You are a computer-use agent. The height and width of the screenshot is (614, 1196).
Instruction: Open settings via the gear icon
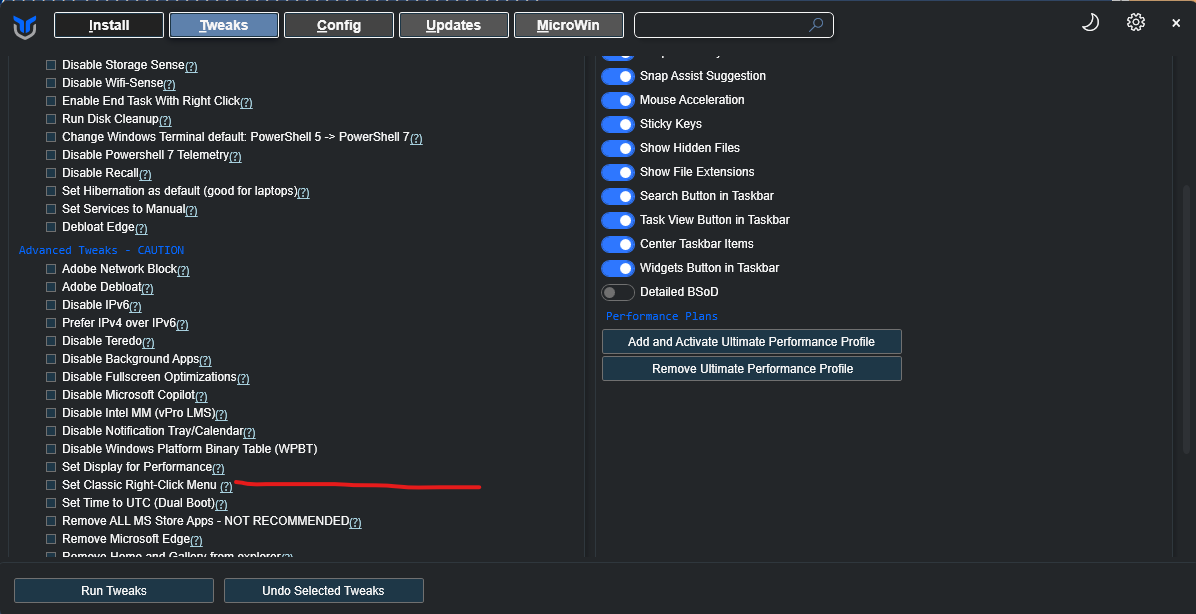click(1135, 22)
